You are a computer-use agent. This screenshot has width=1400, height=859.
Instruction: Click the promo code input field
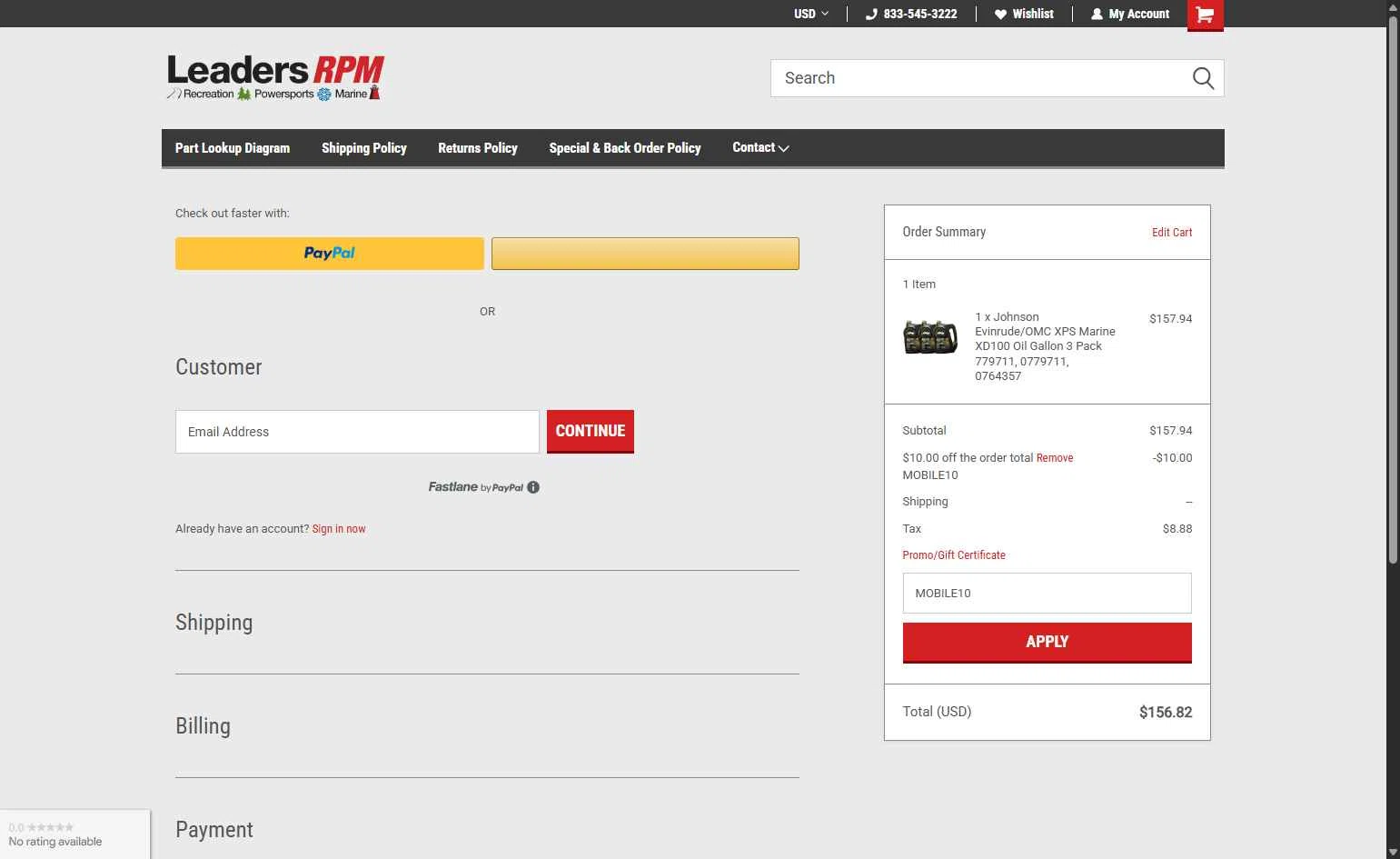[x=1047, y=594]
